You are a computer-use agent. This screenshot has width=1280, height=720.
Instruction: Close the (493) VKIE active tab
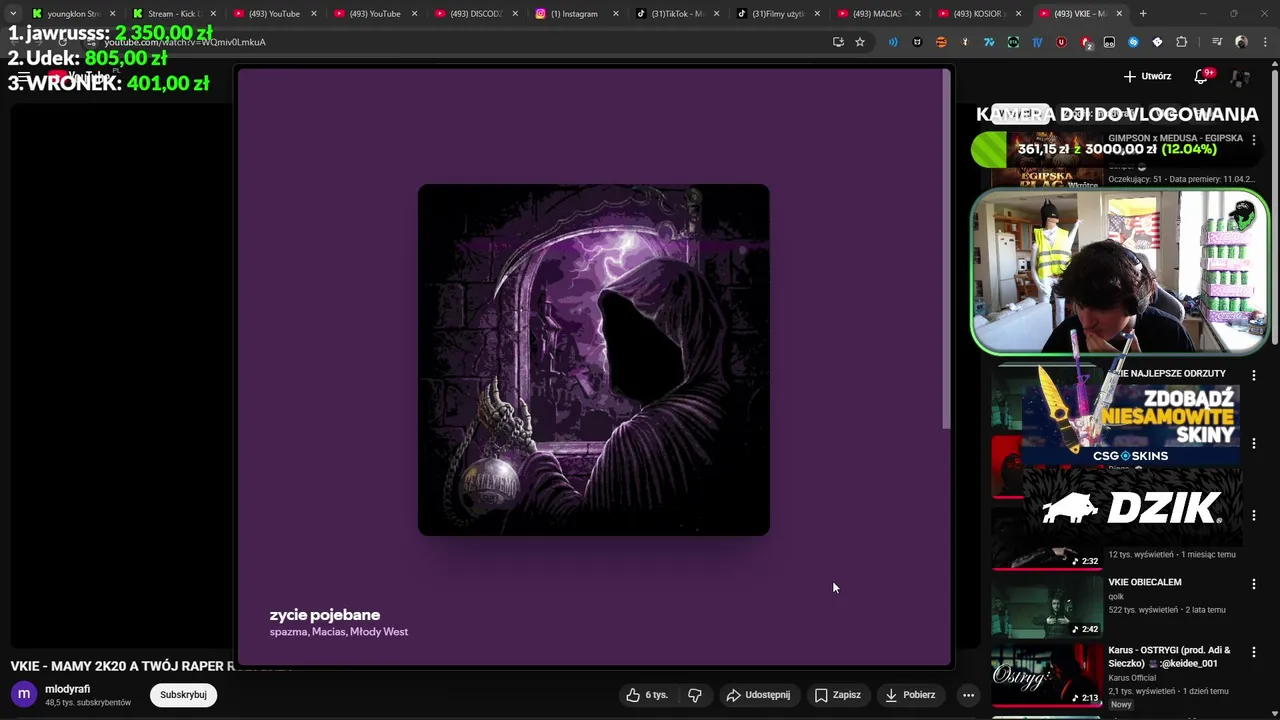(1119, 13)
